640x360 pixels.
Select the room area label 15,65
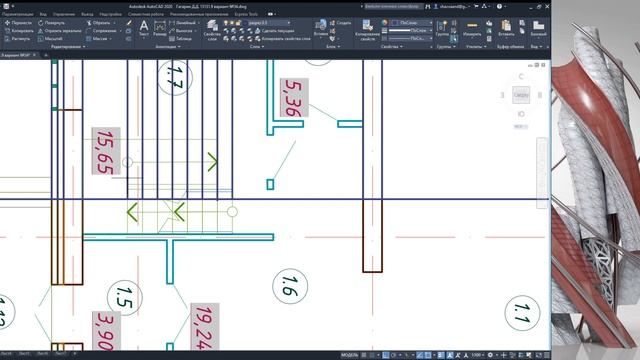click(106, 151)
